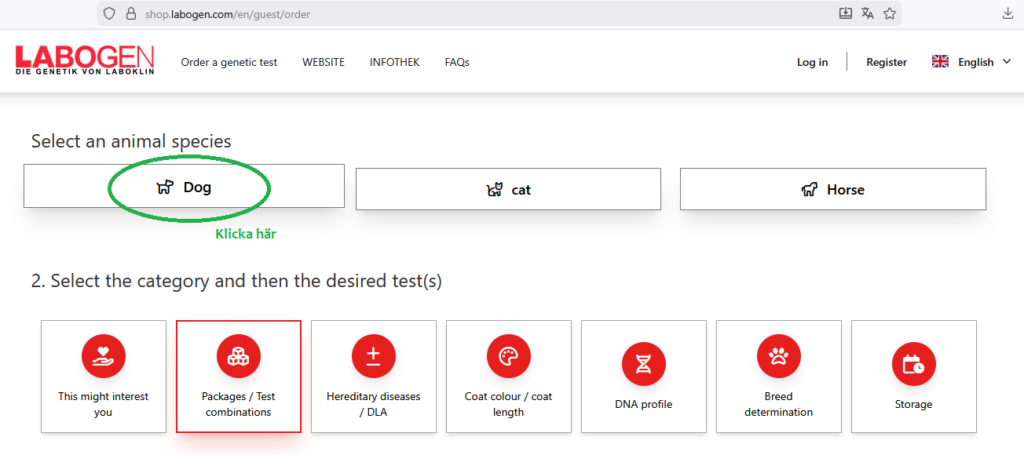Click the Log in link
This screenshot has height=455, width=1024.
pyautogui.click(x=812, y=62)
